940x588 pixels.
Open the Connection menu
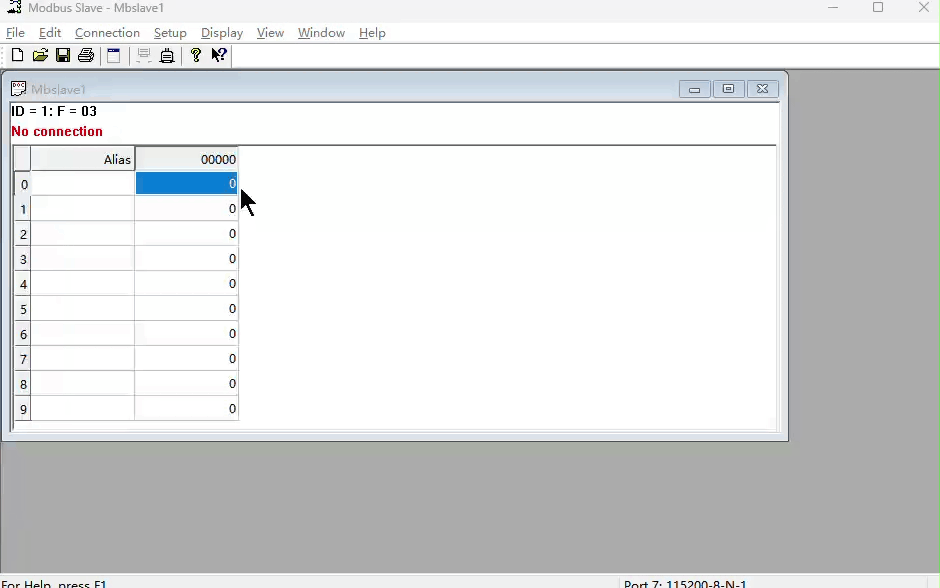(x=107, y=33)
